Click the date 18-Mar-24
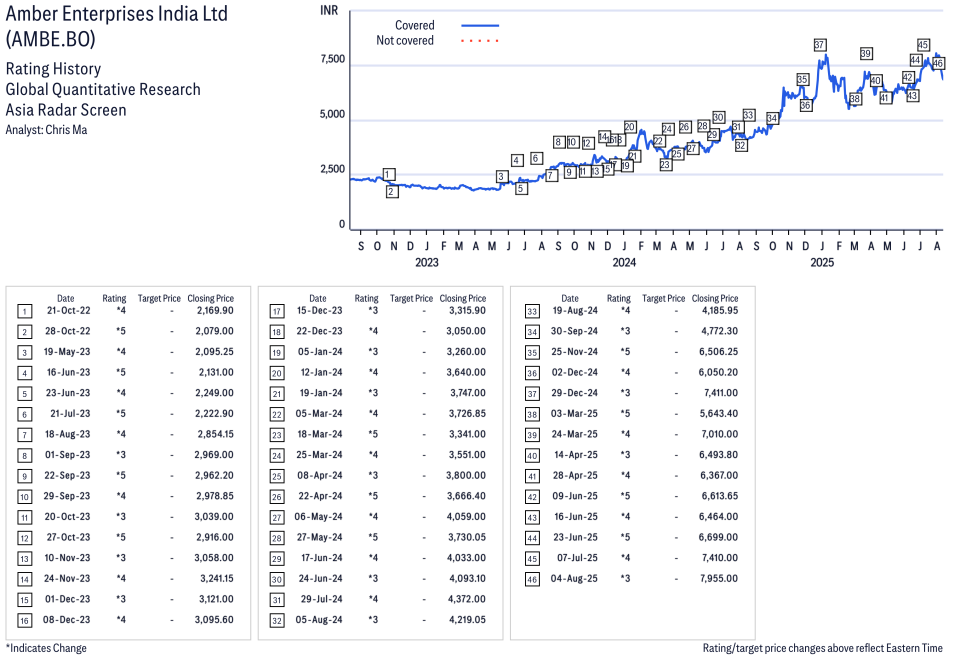The width and height of the screenshot is (954, 655). click(320, 434)
